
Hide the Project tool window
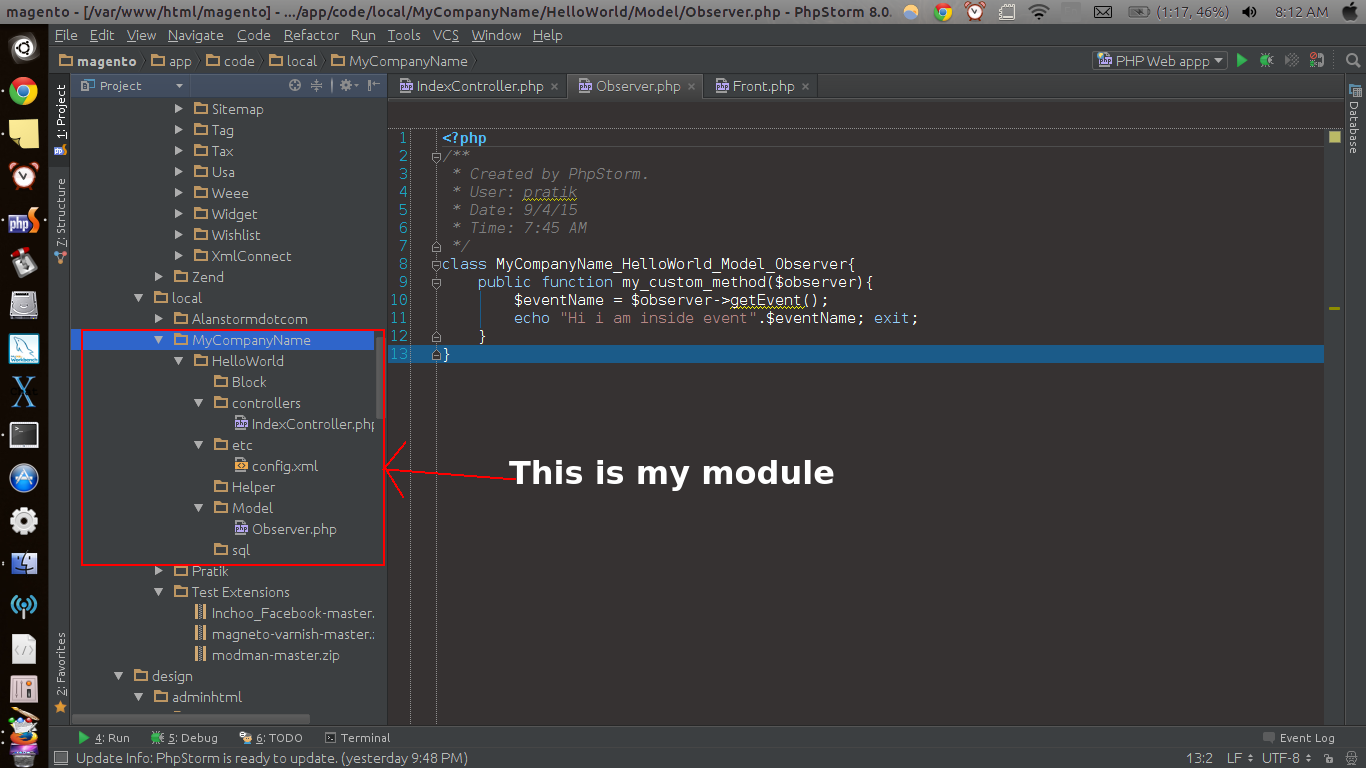(373, 86)
